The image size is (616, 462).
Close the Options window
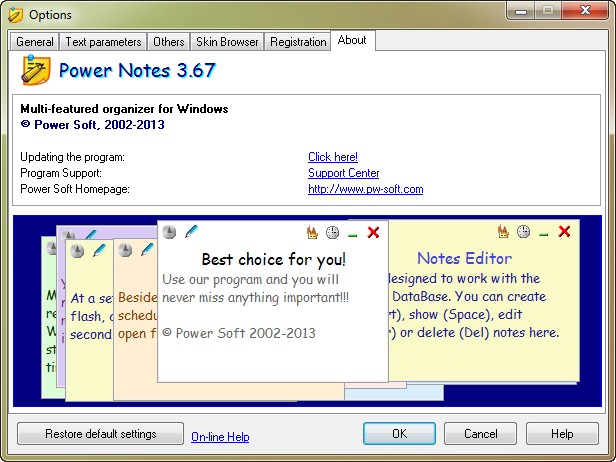585,10
